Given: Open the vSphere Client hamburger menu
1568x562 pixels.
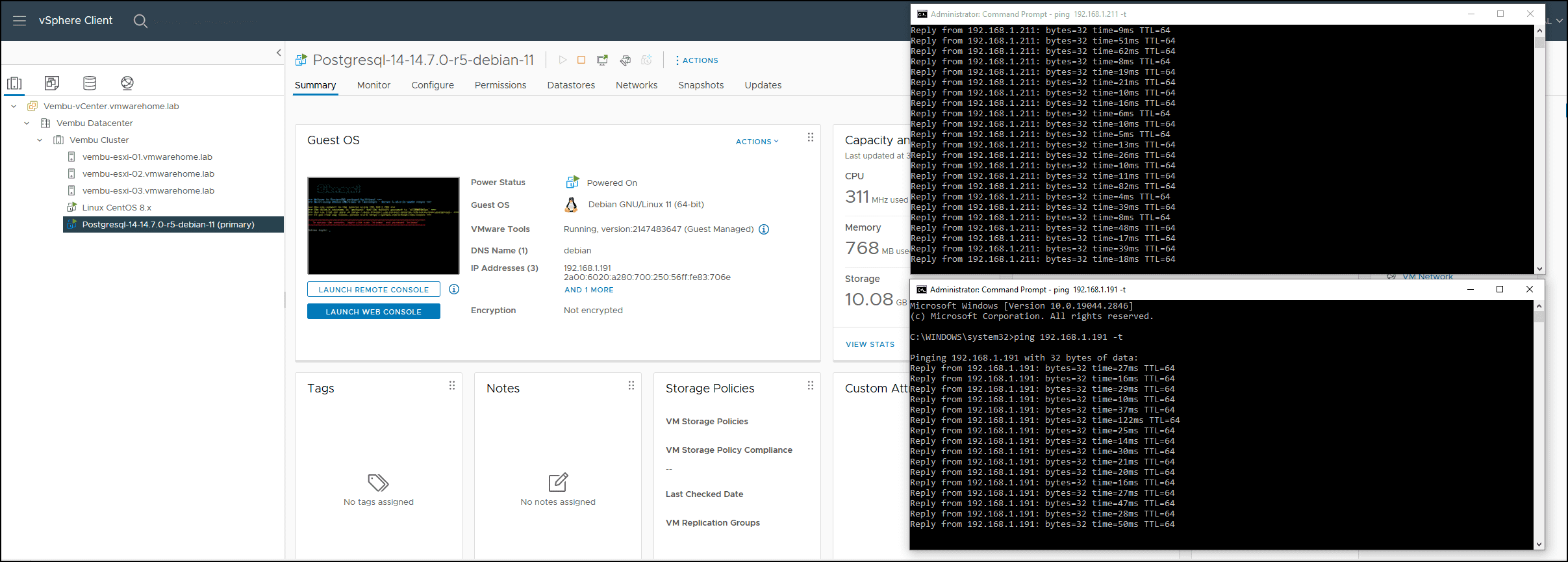Looking at the screenshot, I should [19, 21].
